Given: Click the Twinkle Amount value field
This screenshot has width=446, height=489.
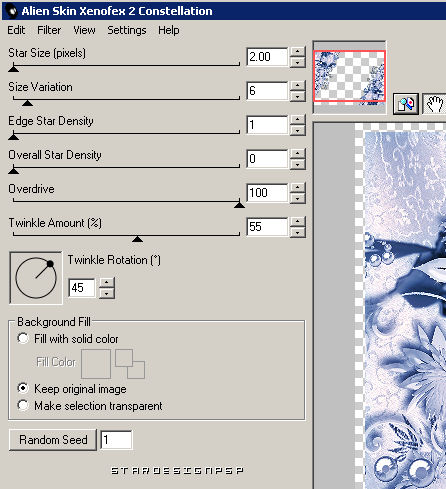Looking at the screenshot, I should (x=267, y=227).
